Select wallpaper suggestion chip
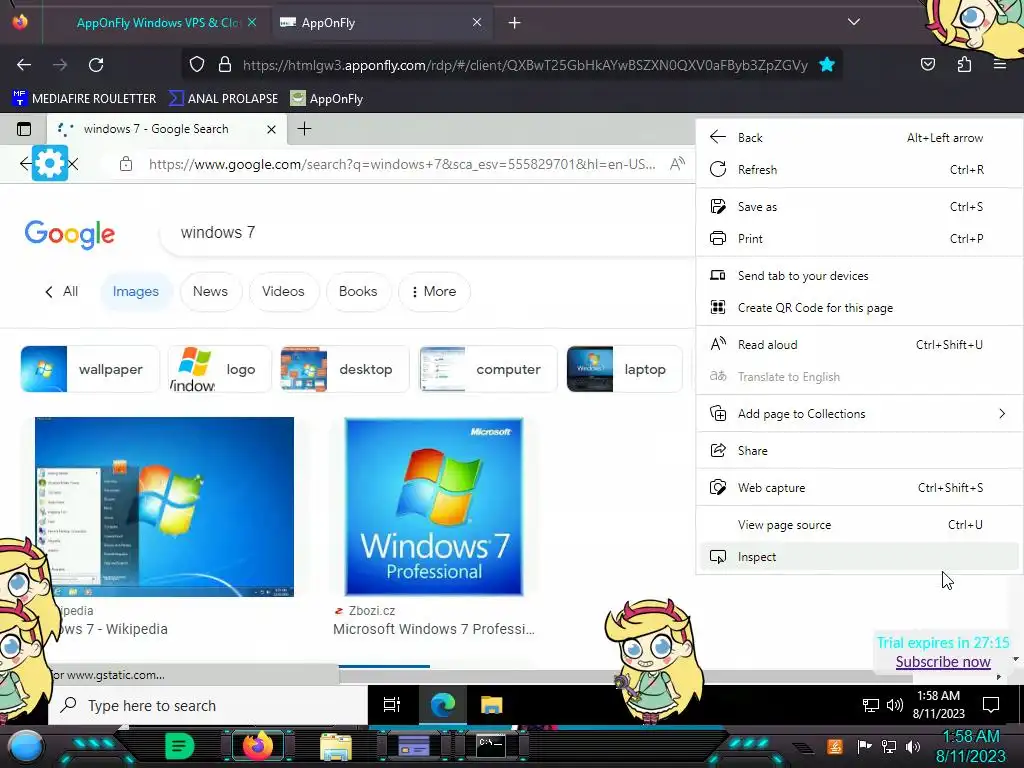 pos(90,369)
